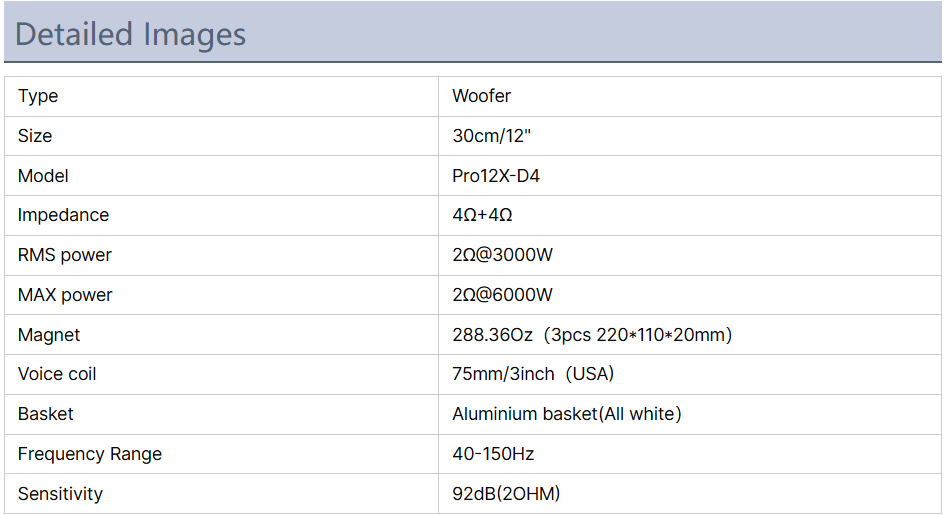The width and height of the screenshot is (944, 515).
Task: Click the Impedance row label
Action: pyautogui.click(x=63, y=215)
